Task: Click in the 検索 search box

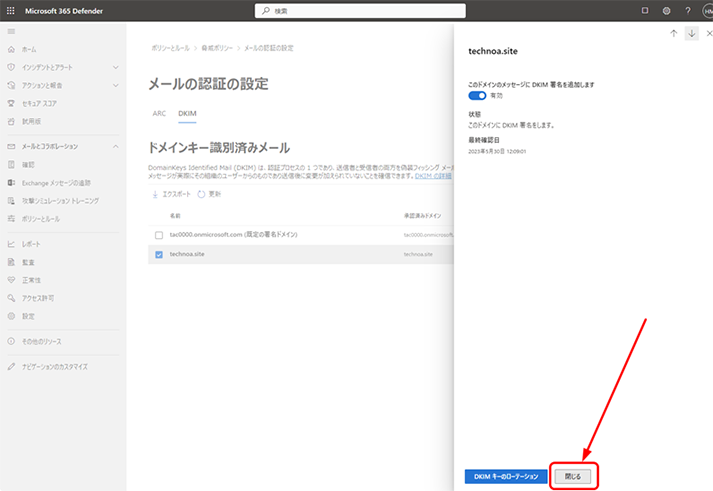Action: [360, 10]
